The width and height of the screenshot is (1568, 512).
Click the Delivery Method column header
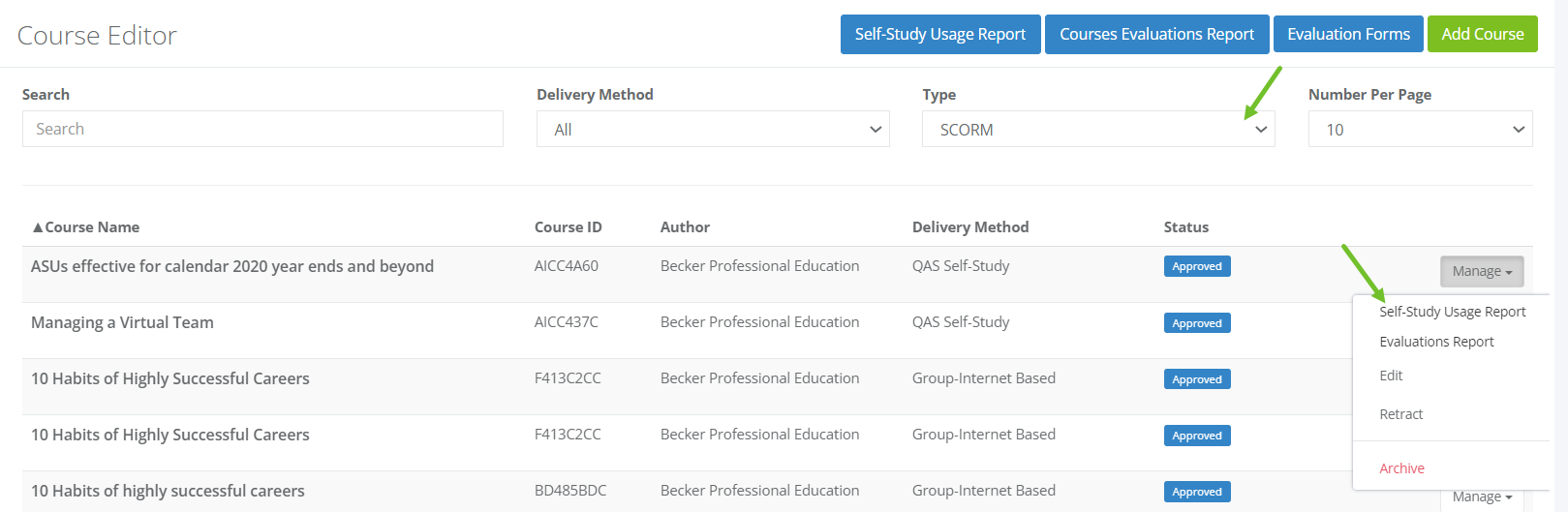970,227
